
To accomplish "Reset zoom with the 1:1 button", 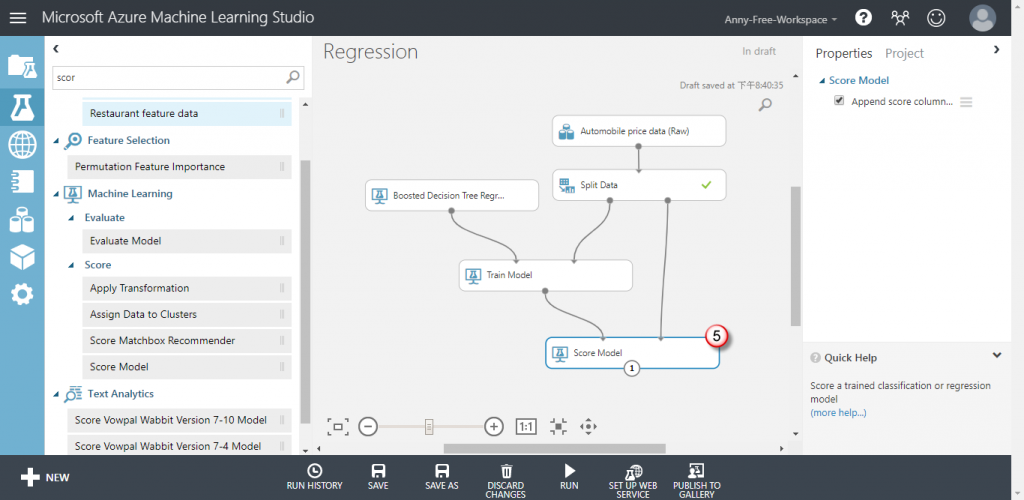I will 526,427.
